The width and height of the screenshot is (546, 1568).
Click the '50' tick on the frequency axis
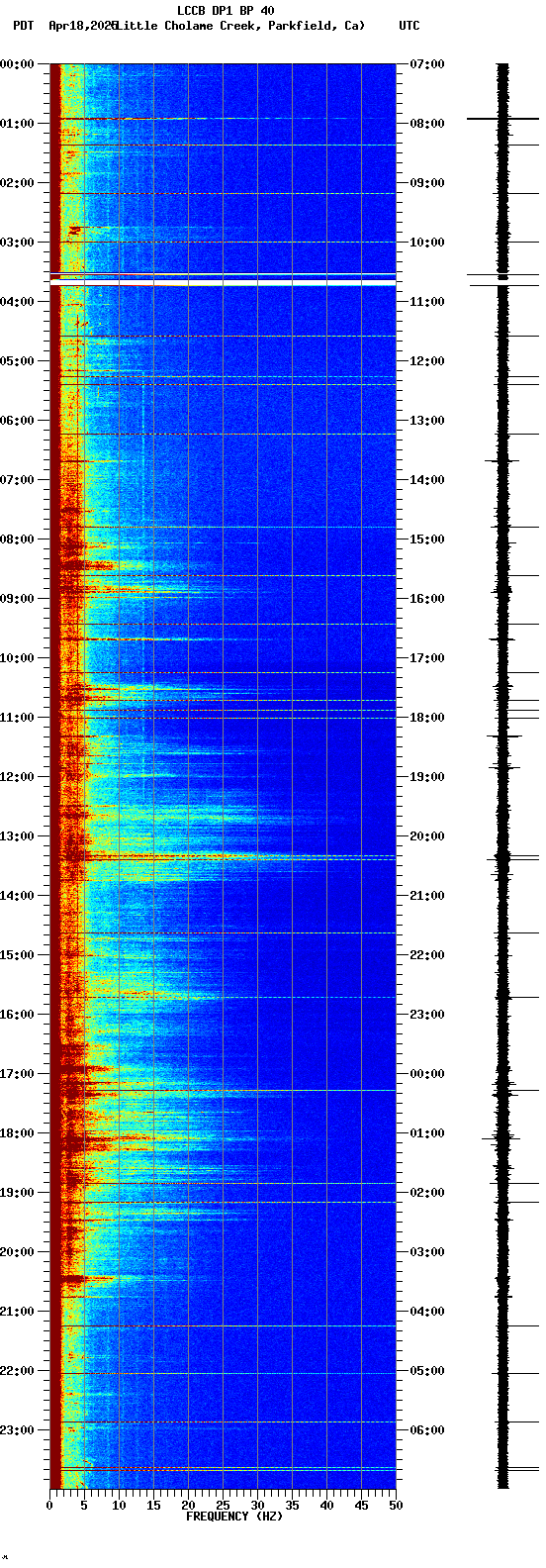pos(396,1506)
